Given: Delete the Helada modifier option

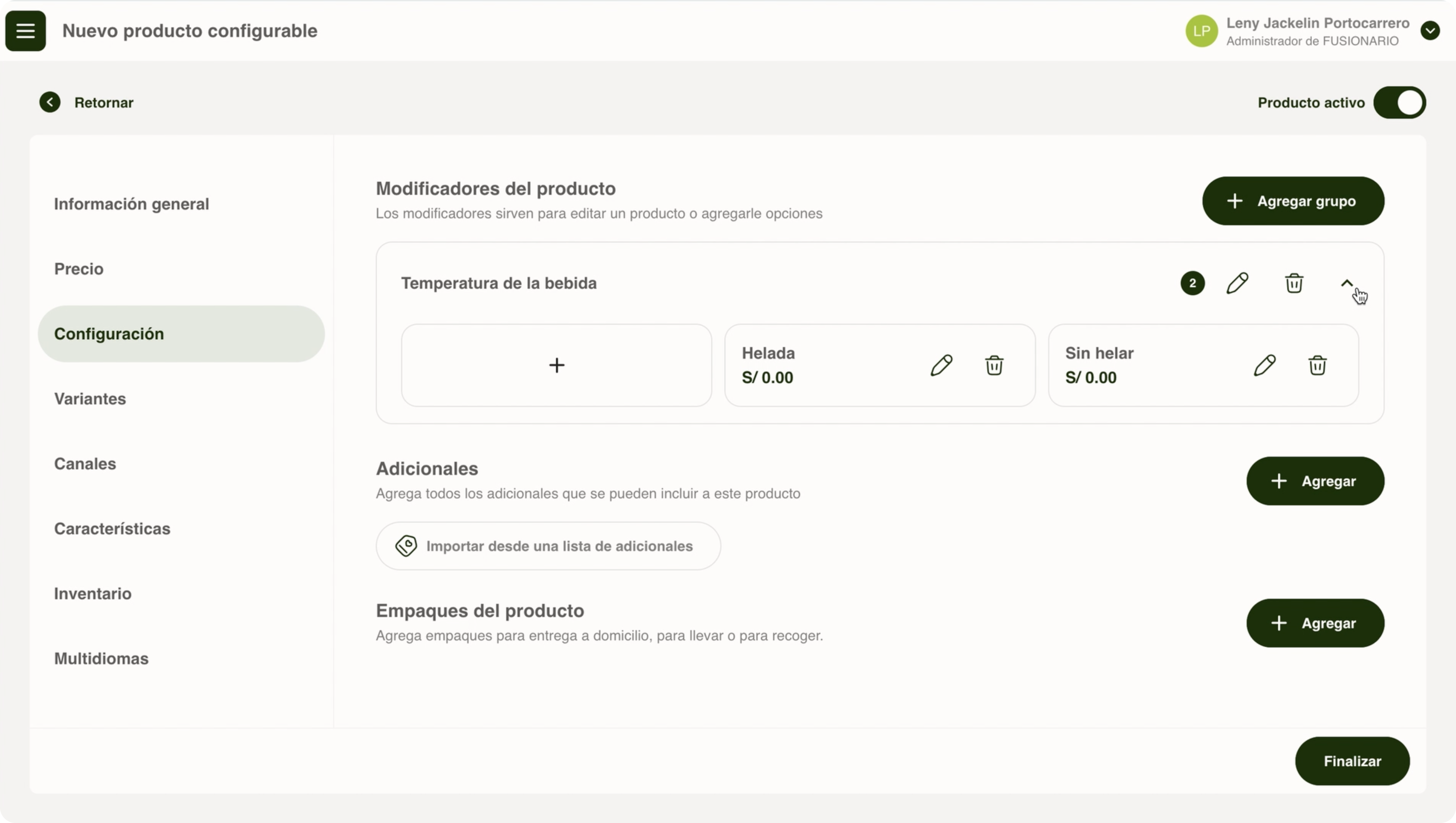Looking at the screenshot, I should (x=994, y=365).
